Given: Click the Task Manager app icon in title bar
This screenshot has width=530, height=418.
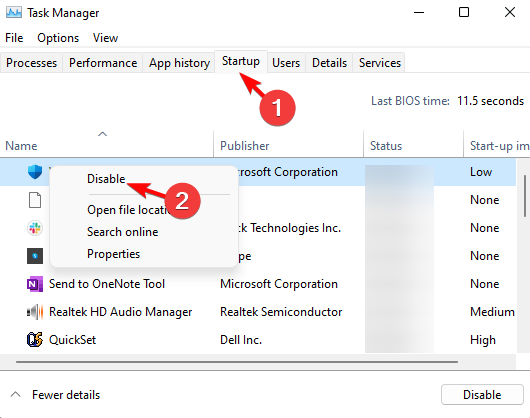Looking at the screenshot, I should tap(14, 13).
